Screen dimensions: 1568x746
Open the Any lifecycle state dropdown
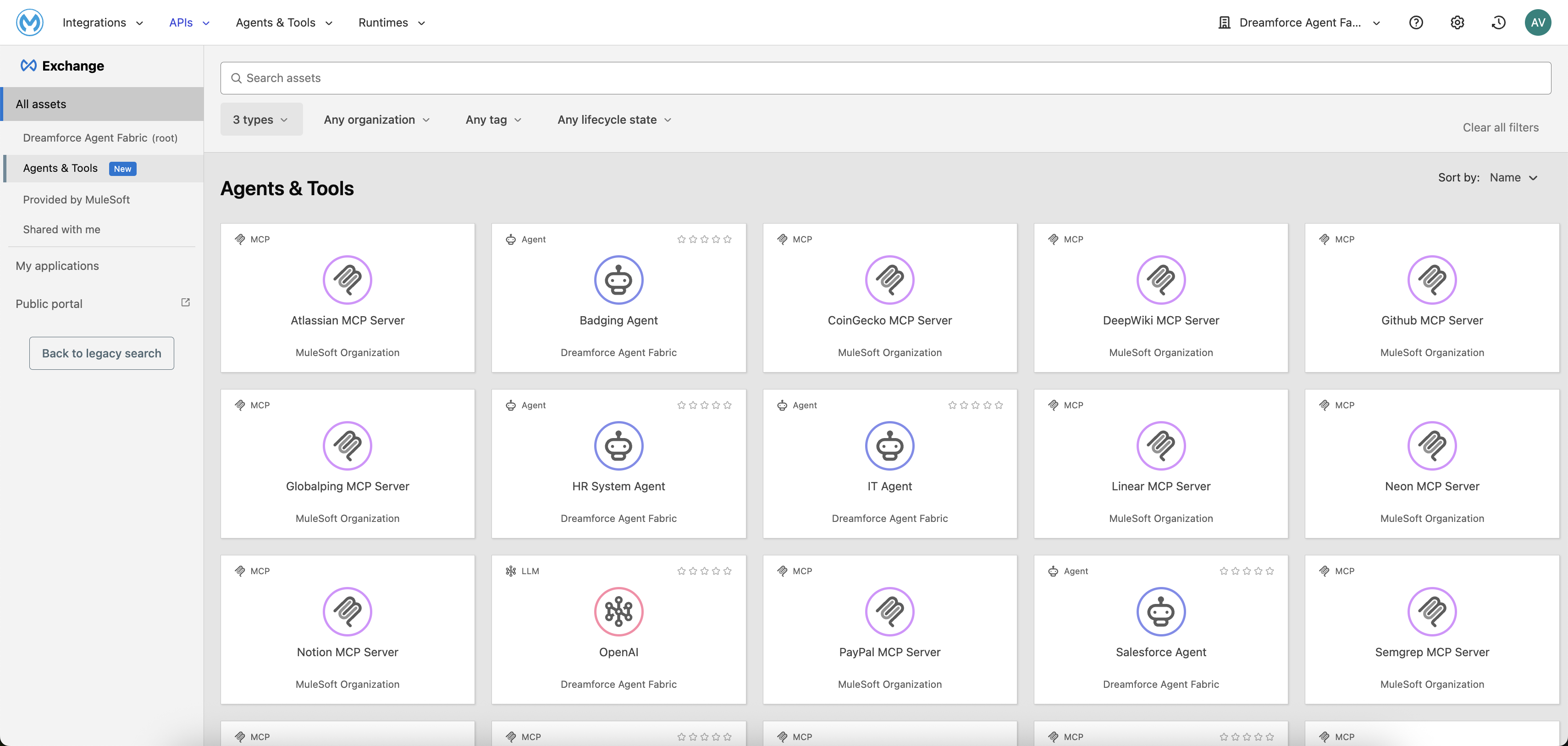[x=613, y=119]
